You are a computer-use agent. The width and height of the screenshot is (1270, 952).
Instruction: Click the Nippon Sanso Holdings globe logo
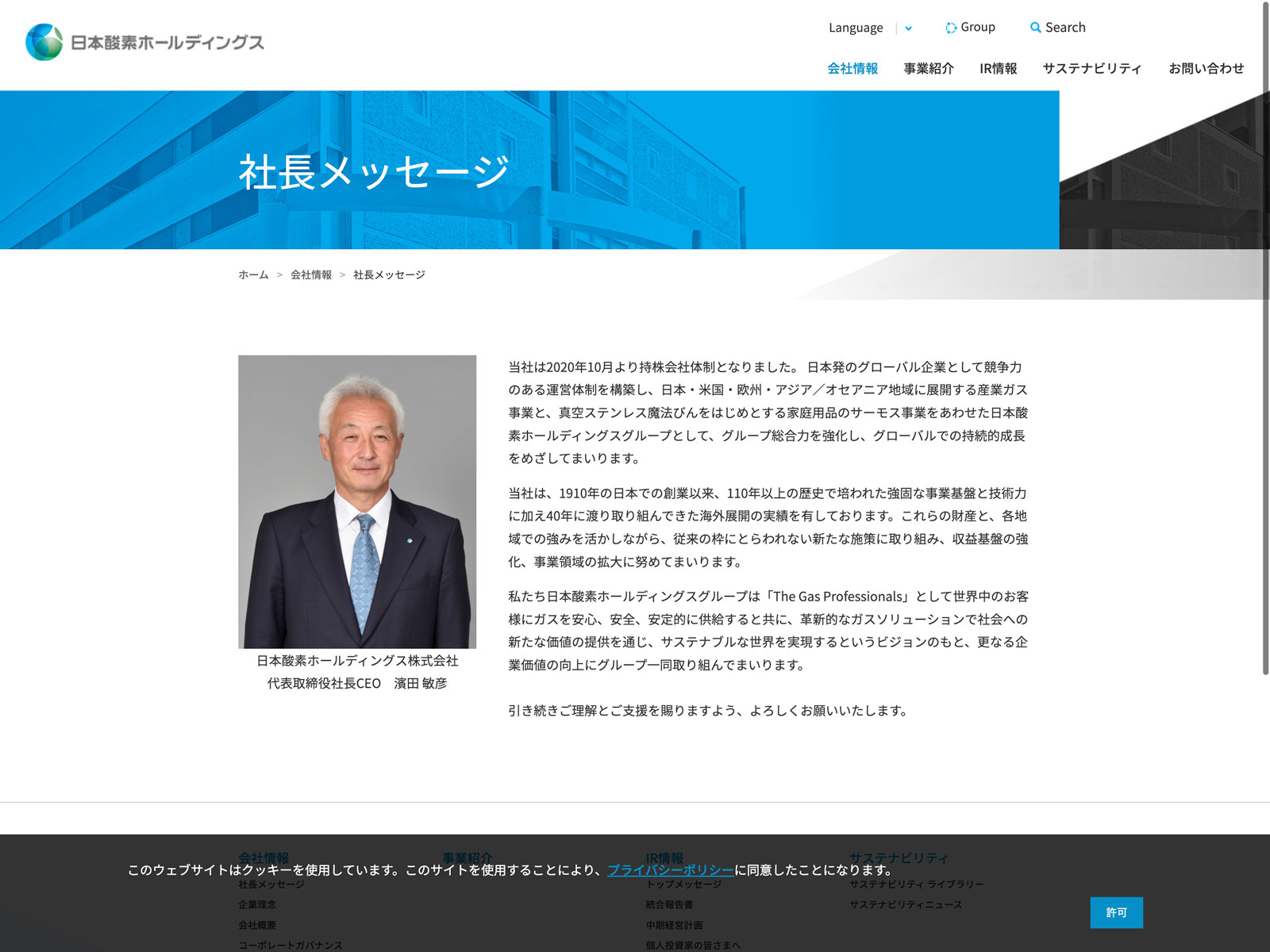(x=44, y=42)
